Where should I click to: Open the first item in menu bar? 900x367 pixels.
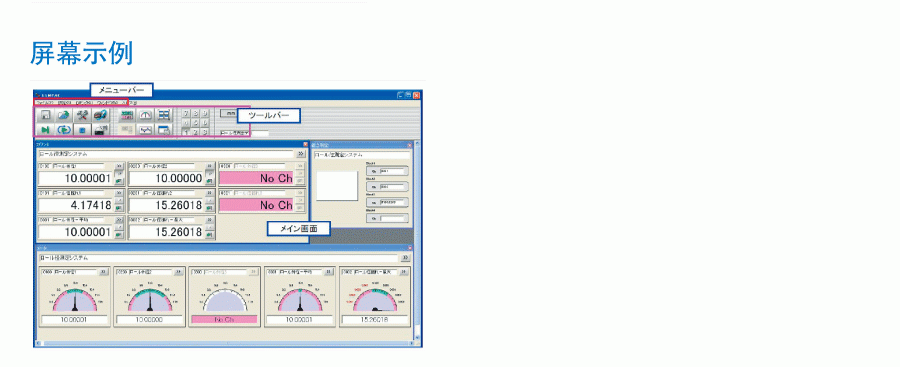(x=44, y=102)
